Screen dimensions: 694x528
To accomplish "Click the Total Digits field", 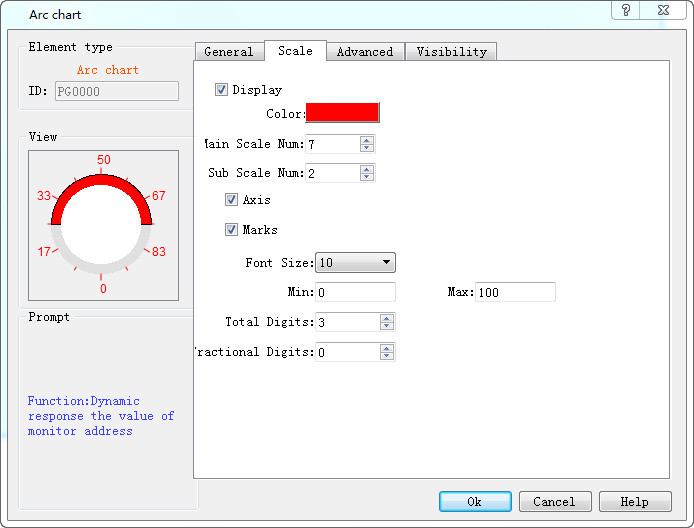I will (347, 322).
